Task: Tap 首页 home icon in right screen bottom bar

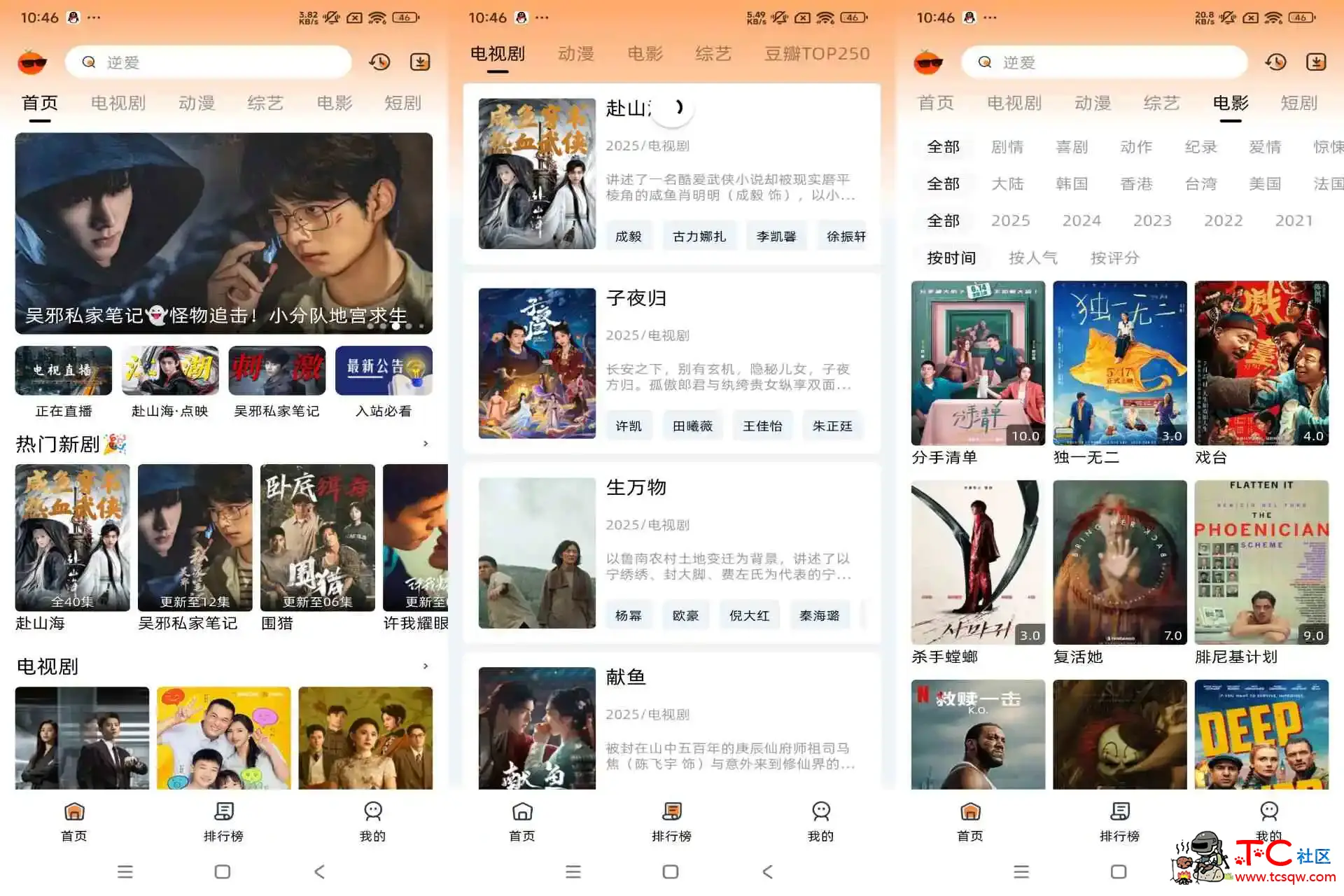Action: coord(970,811)
